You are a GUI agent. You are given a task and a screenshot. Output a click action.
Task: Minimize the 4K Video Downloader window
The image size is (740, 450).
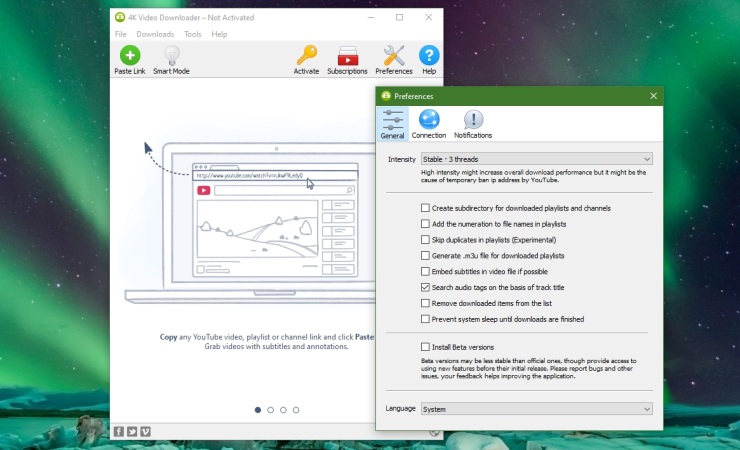[371, 17]
